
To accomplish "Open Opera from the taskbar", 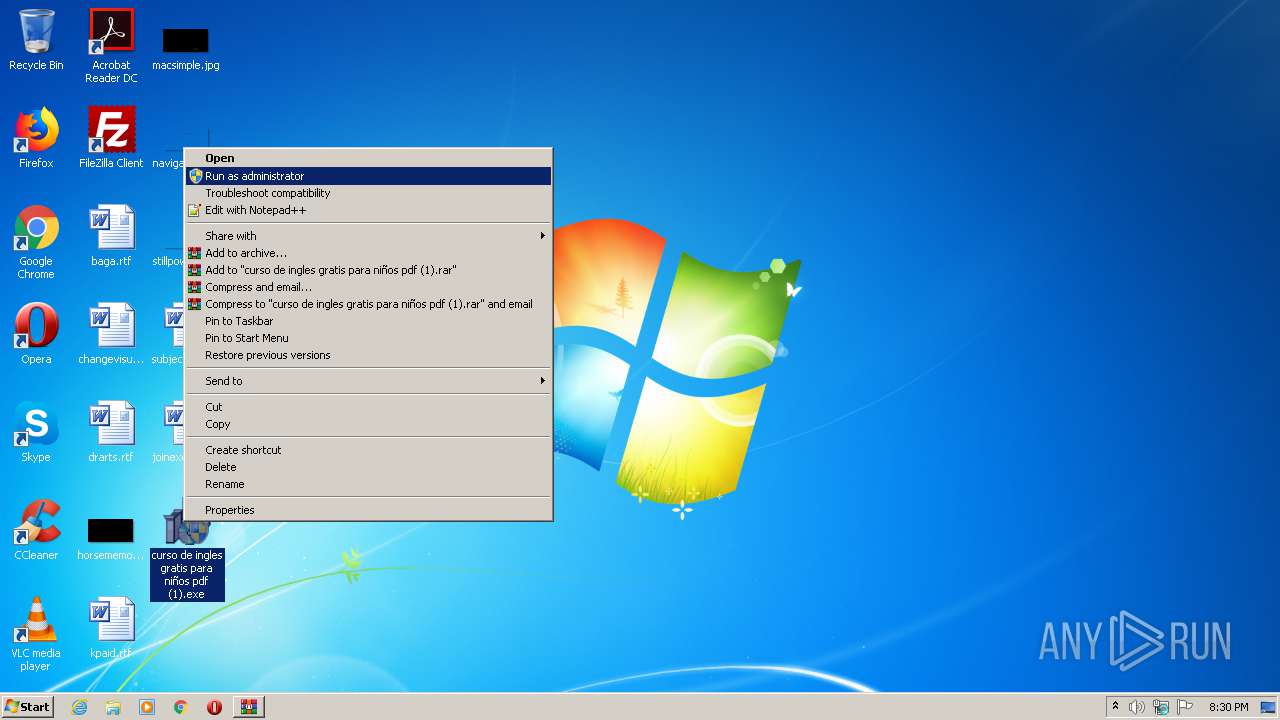I will pos(215,707).
